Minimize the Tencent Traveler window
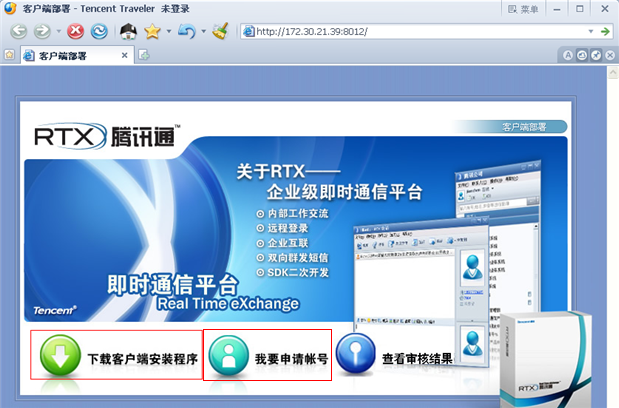This screenshot has height=408, width=619. pos(557,9)
